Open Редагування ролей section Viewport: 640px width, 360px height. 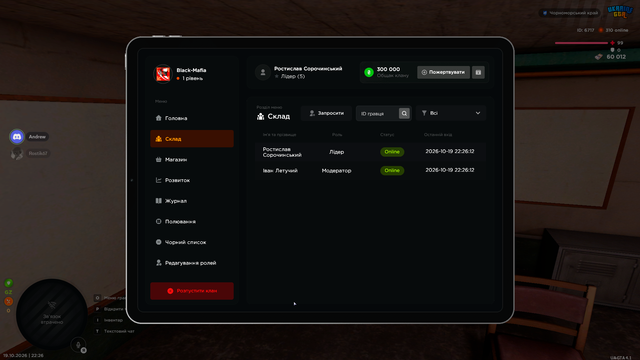click(x=192, y=263)
